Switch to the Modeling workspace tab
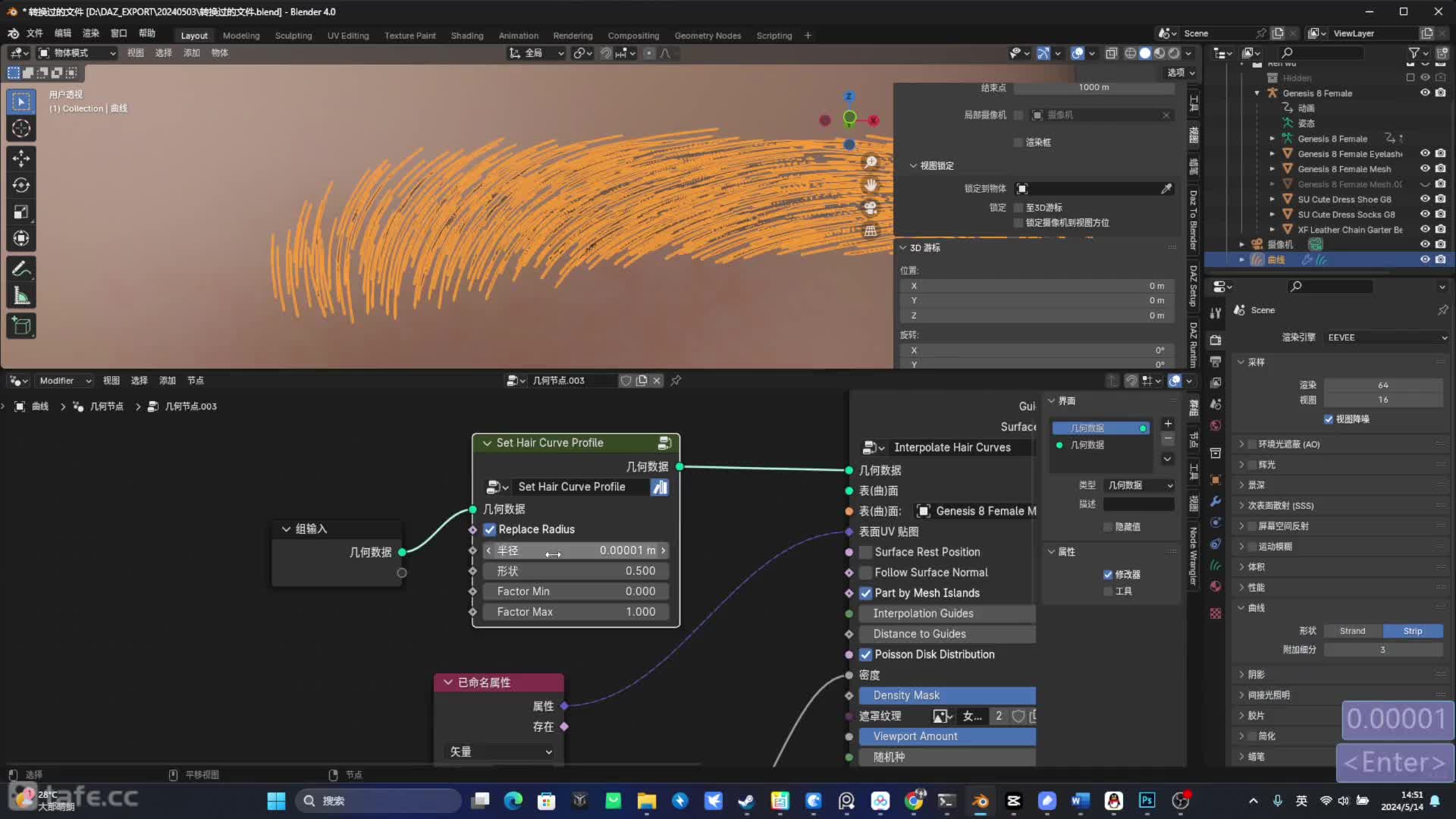The image size is (1456, 819). pos(241,36)
